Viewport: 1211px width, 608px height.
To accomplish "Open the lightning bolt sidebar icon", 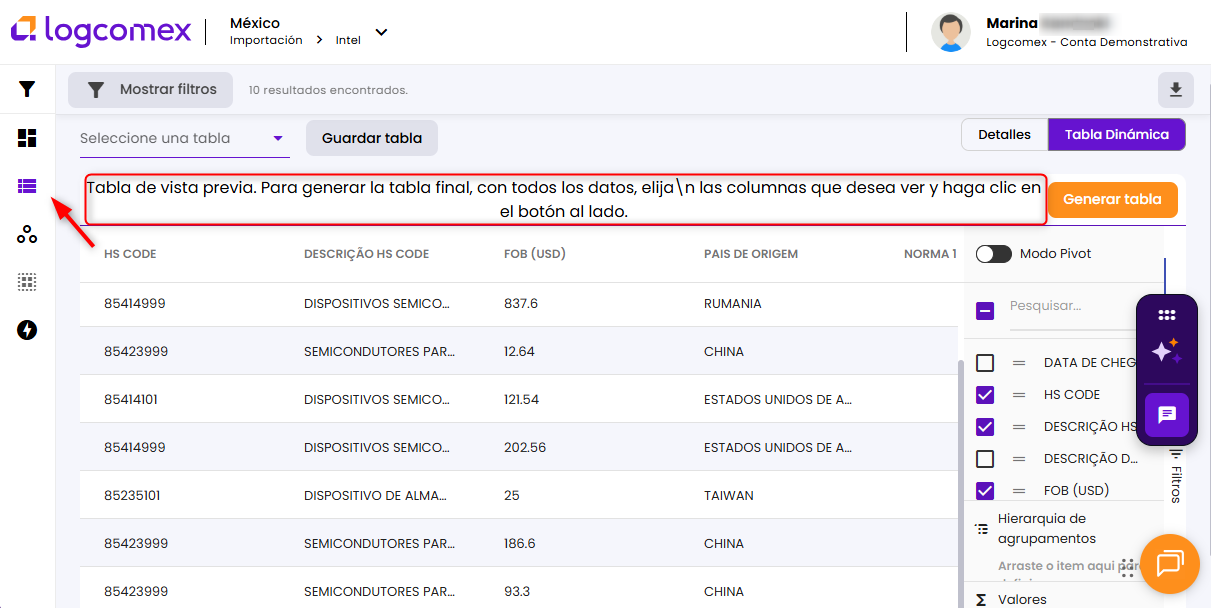I will pos(27,330).
